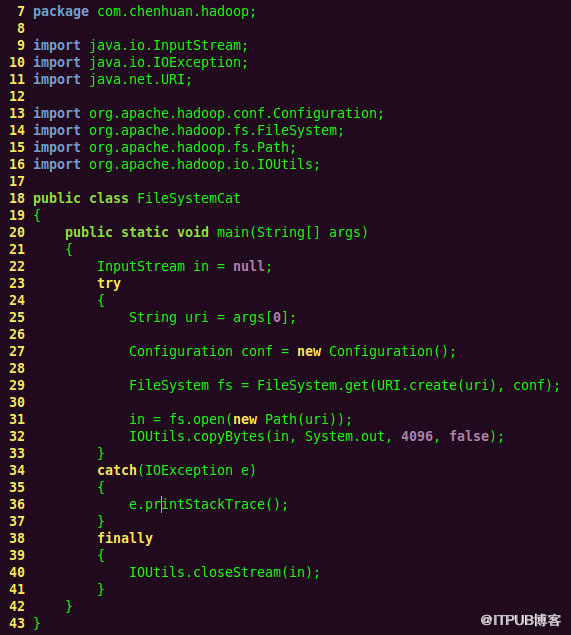The height and width of the screenshot is (635, 571).
Task: Click java.io.IOException import text
Action: click(165, 62)
